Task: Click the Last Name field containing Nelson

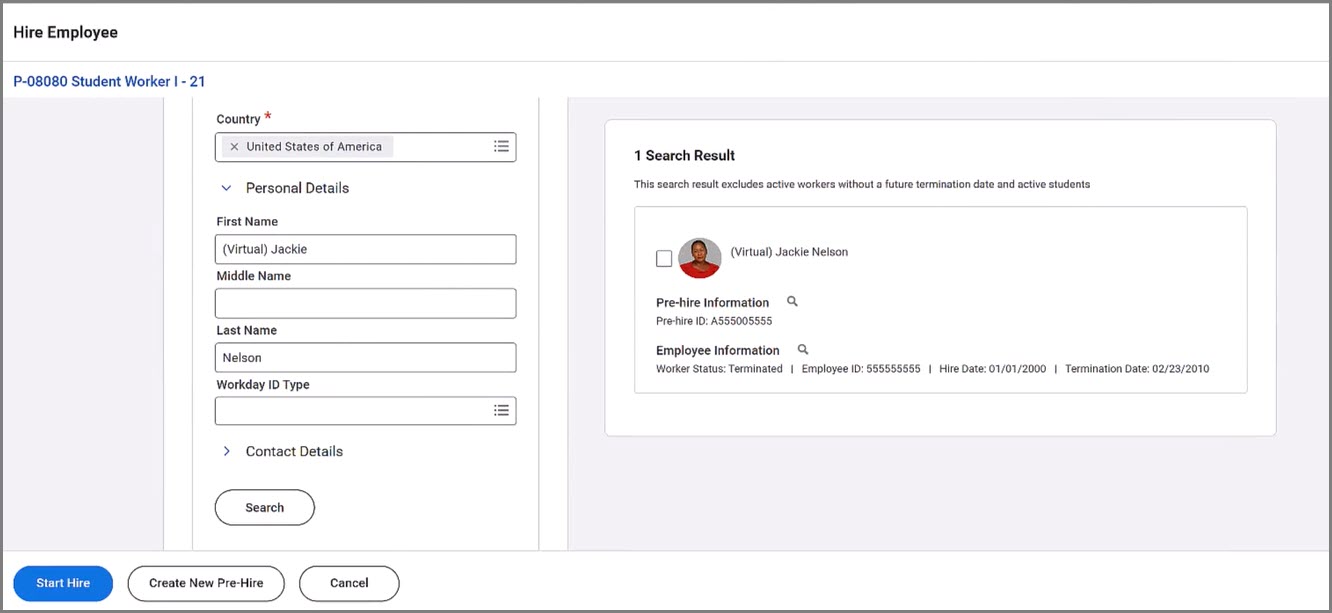Action: click(365, 357)
